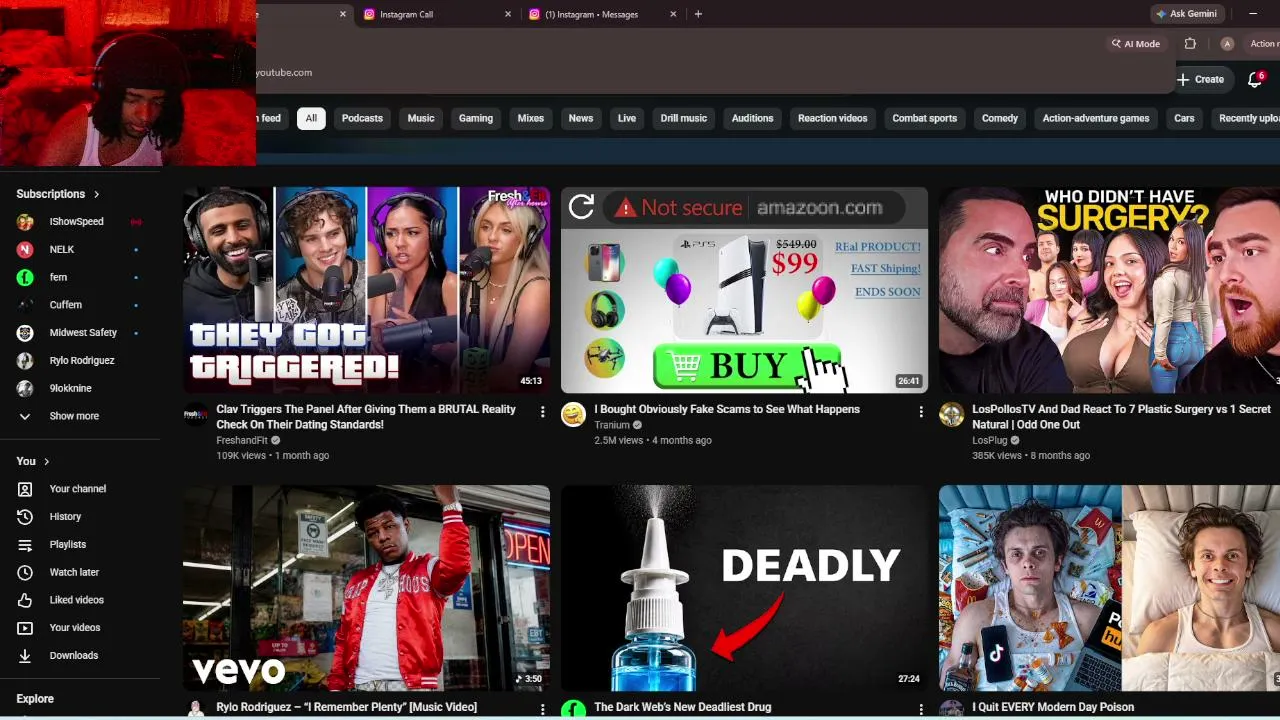Select the Reaction videos filter chip
The height and width of the screenshot is (720, 1280).
(833, 118)
